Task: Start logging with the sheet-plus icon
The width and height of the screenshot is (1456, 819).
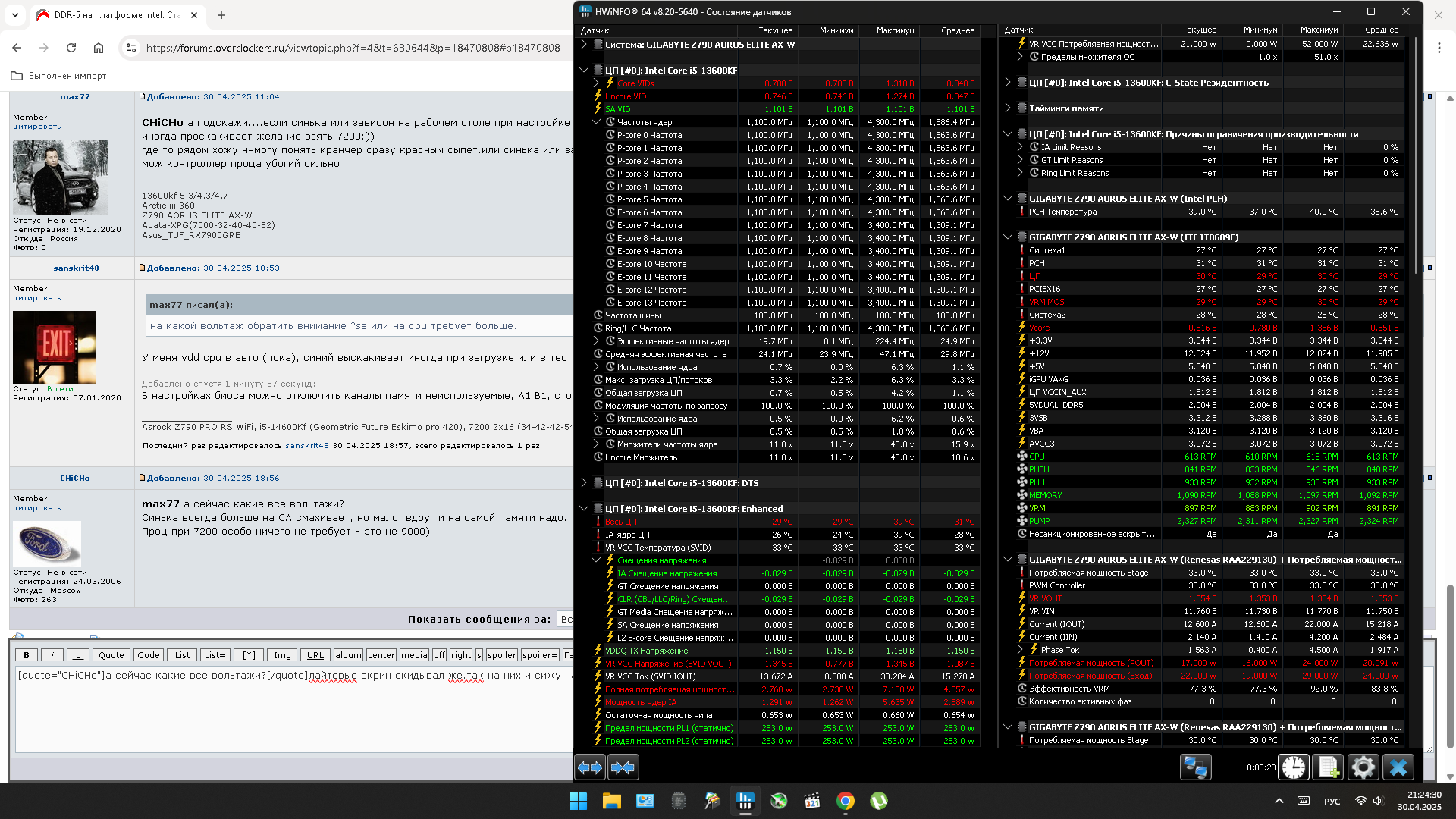Action: click(1328, 767)
